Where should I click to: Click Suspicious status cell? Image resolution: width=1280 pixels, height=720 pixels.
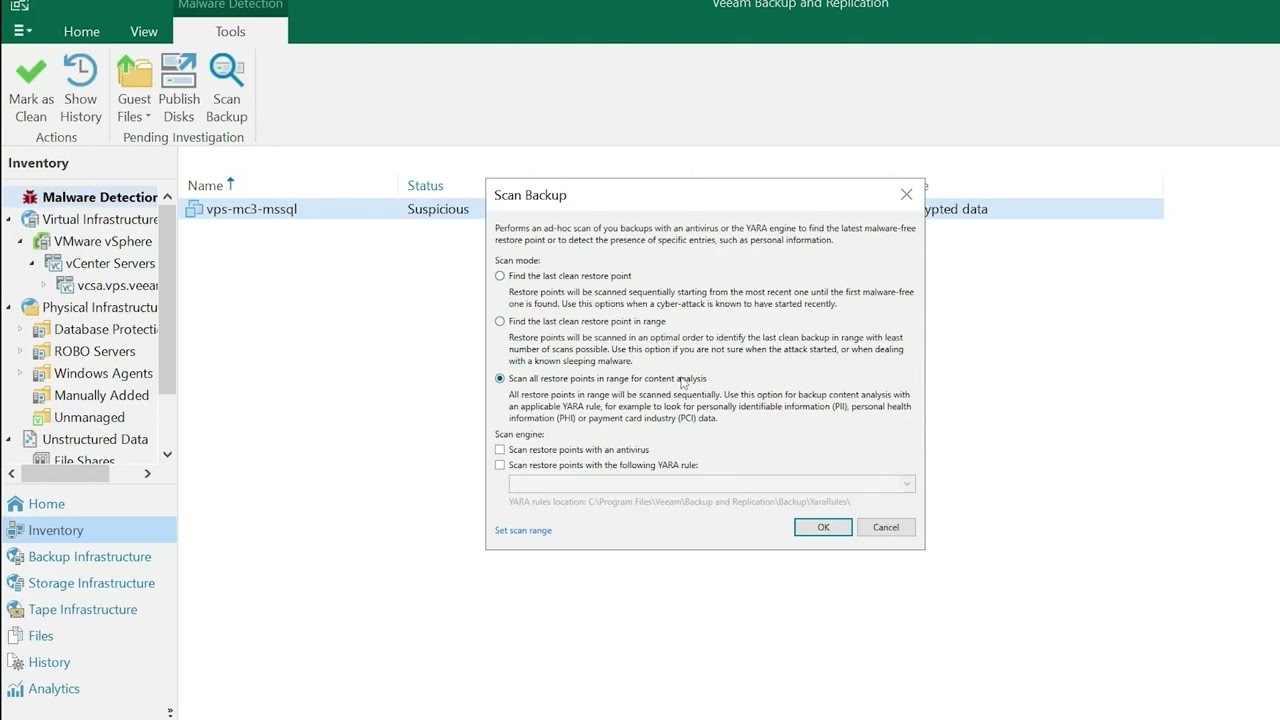coord(438,209)
